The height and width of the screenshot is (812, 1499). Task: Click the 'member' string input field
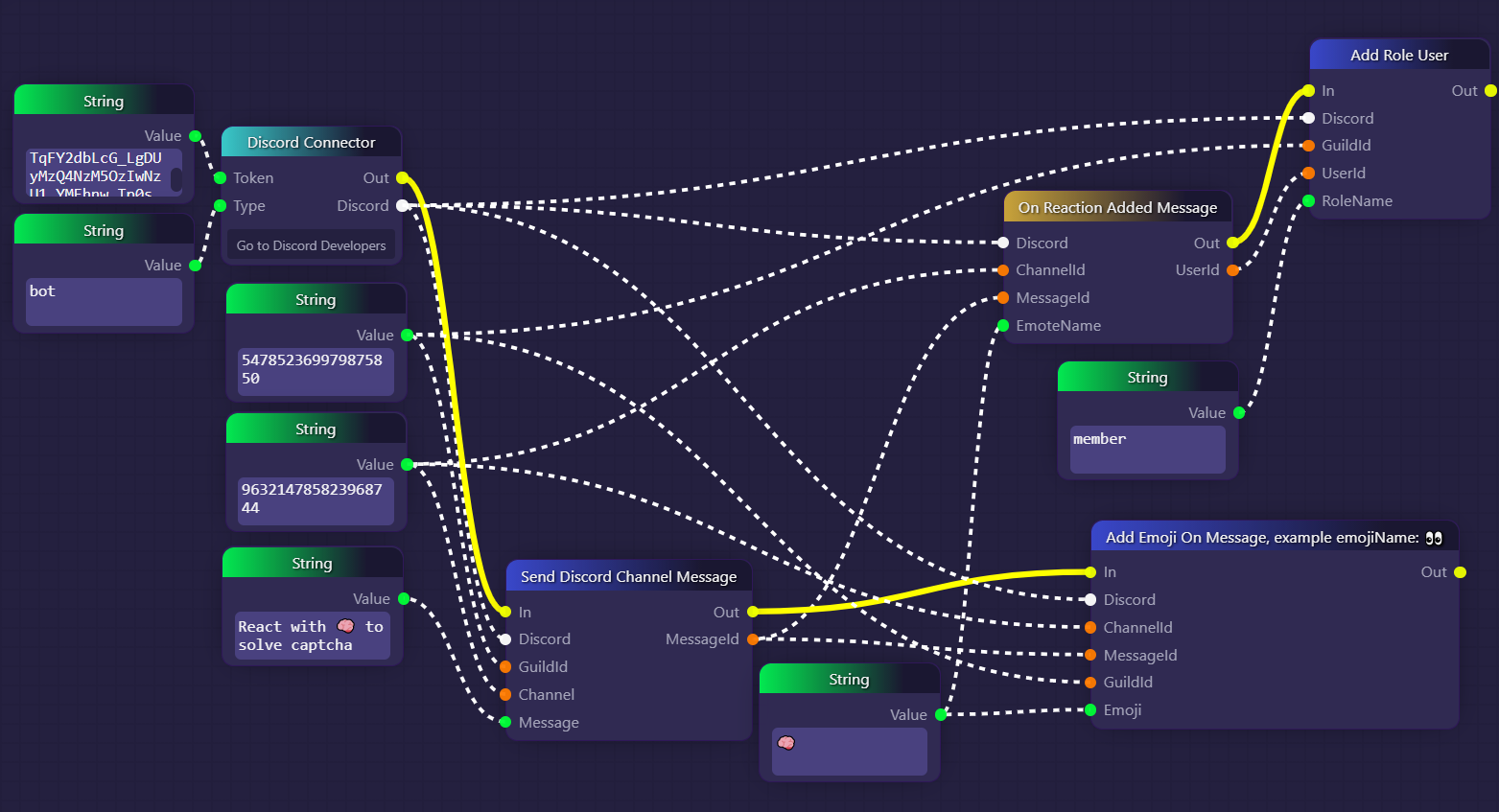(1147, 449)
